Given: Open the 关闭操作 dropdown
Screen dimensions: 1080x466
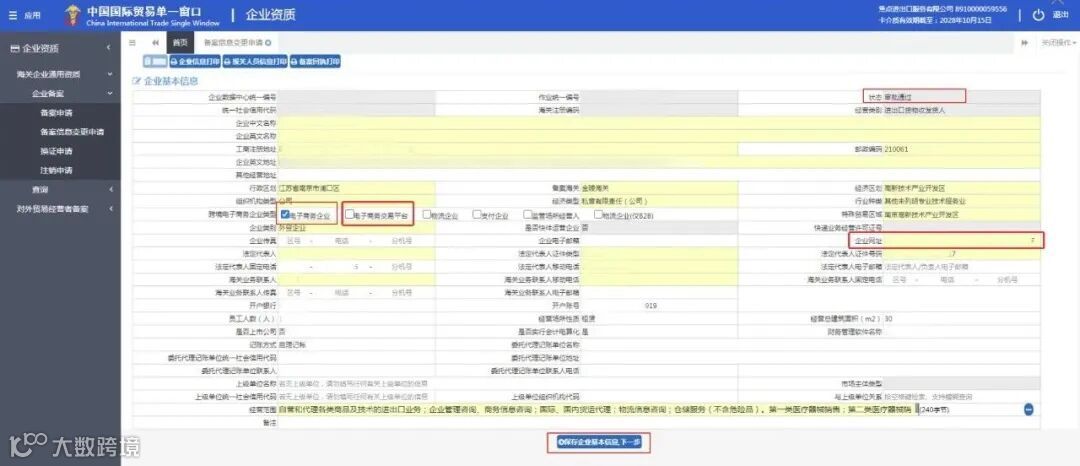Looking at the screenshot, I should click(1058, 43).
